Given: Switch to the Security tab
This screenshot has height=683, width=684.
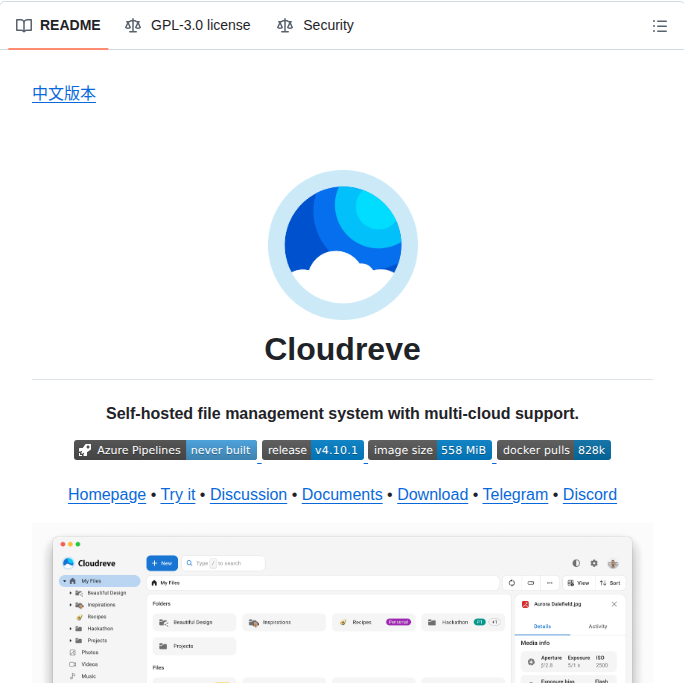Looking at the screenshot, I should [315, 25].
